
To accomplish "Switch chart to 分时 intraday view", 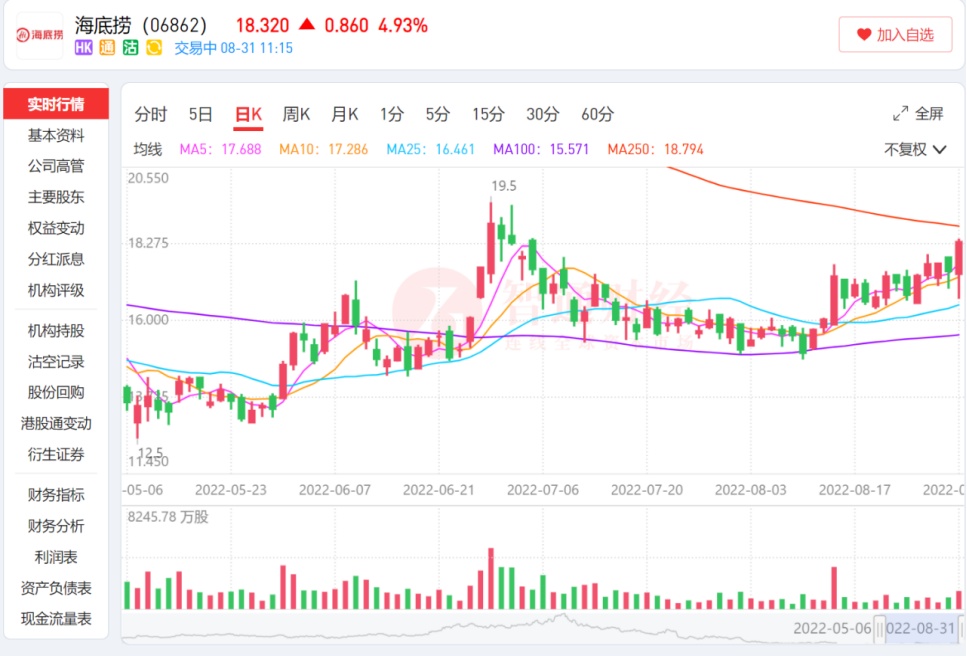I will pos(151,114).
